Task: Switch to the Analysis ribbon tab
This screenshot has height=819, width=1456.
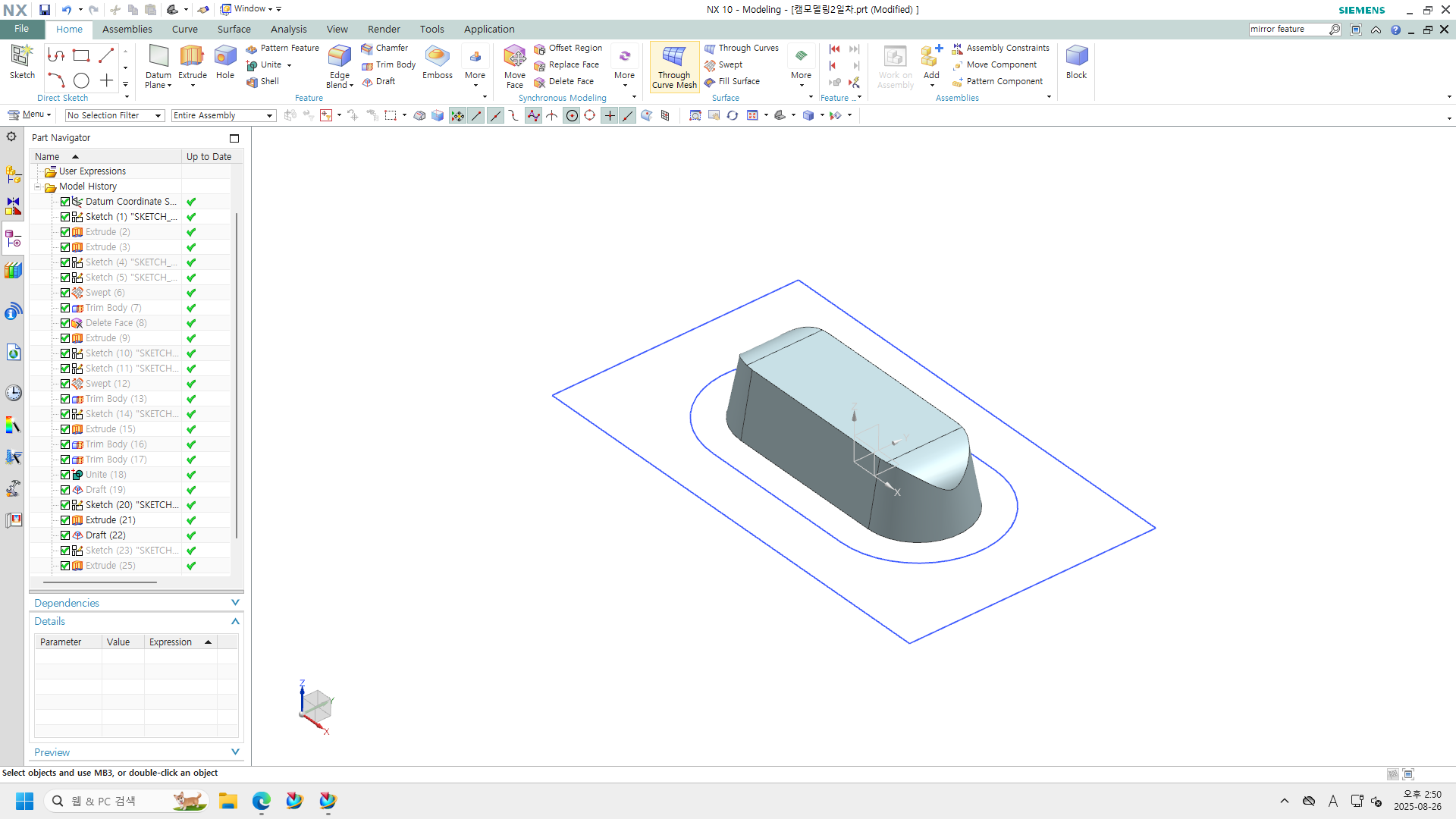Action: tap(288, 29)
